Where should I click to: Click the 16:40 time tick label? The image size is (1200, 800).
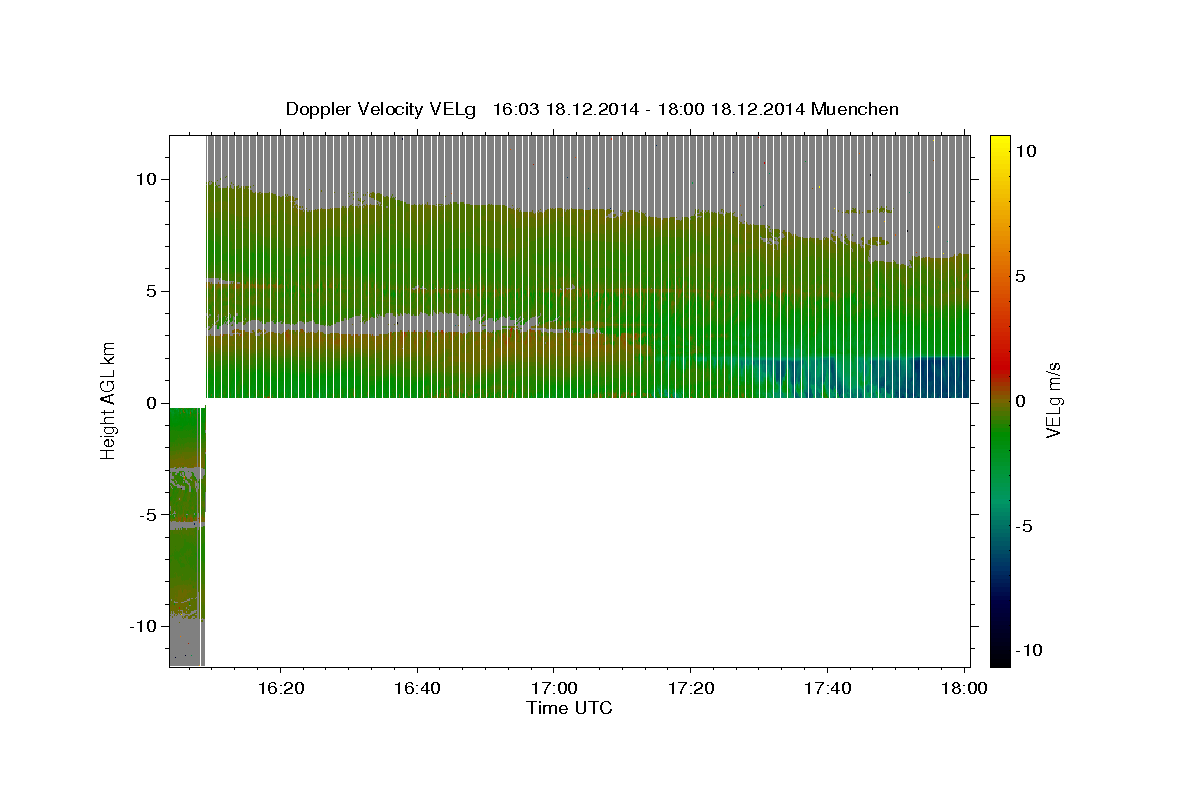417,689
